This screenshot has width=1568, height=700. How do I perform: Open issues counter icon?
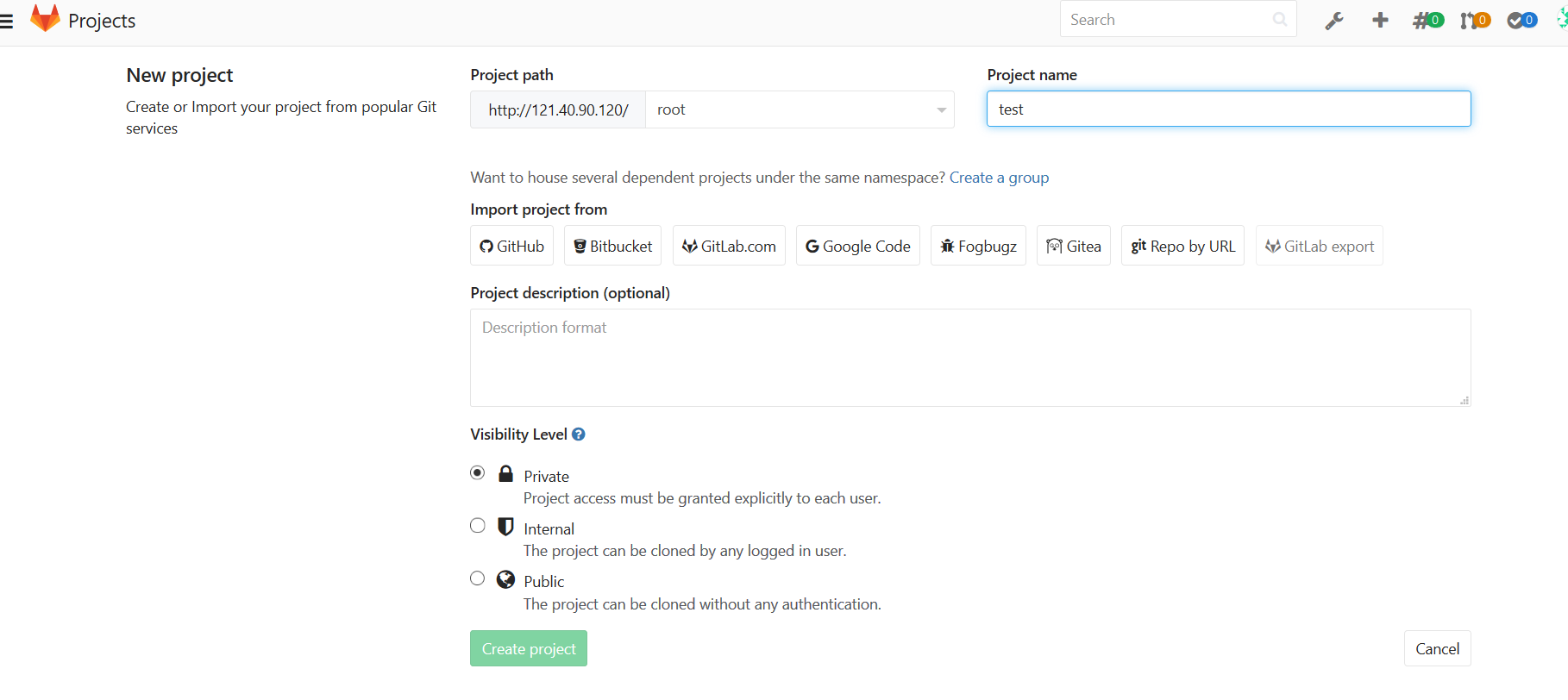(x=1427, y=20)
